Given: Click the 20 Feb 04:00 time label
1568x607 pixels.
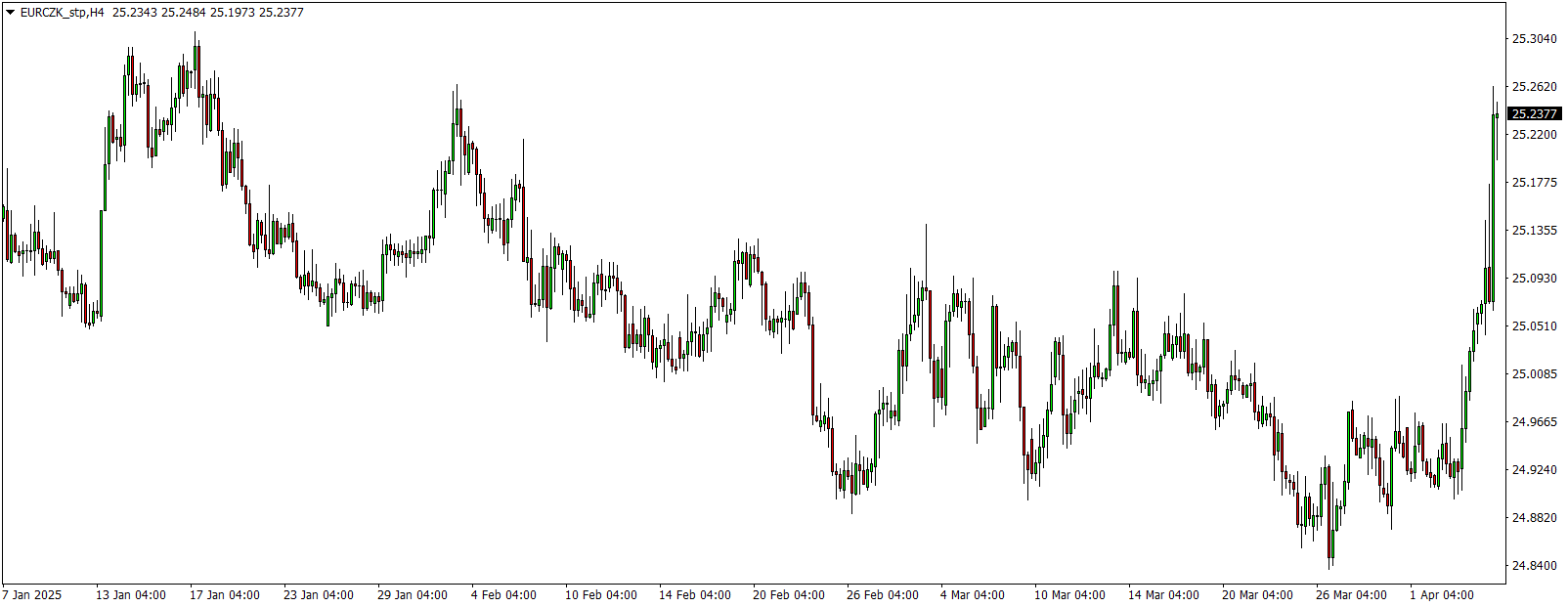Looking at the screenshot, I should [x=788, y=595].
